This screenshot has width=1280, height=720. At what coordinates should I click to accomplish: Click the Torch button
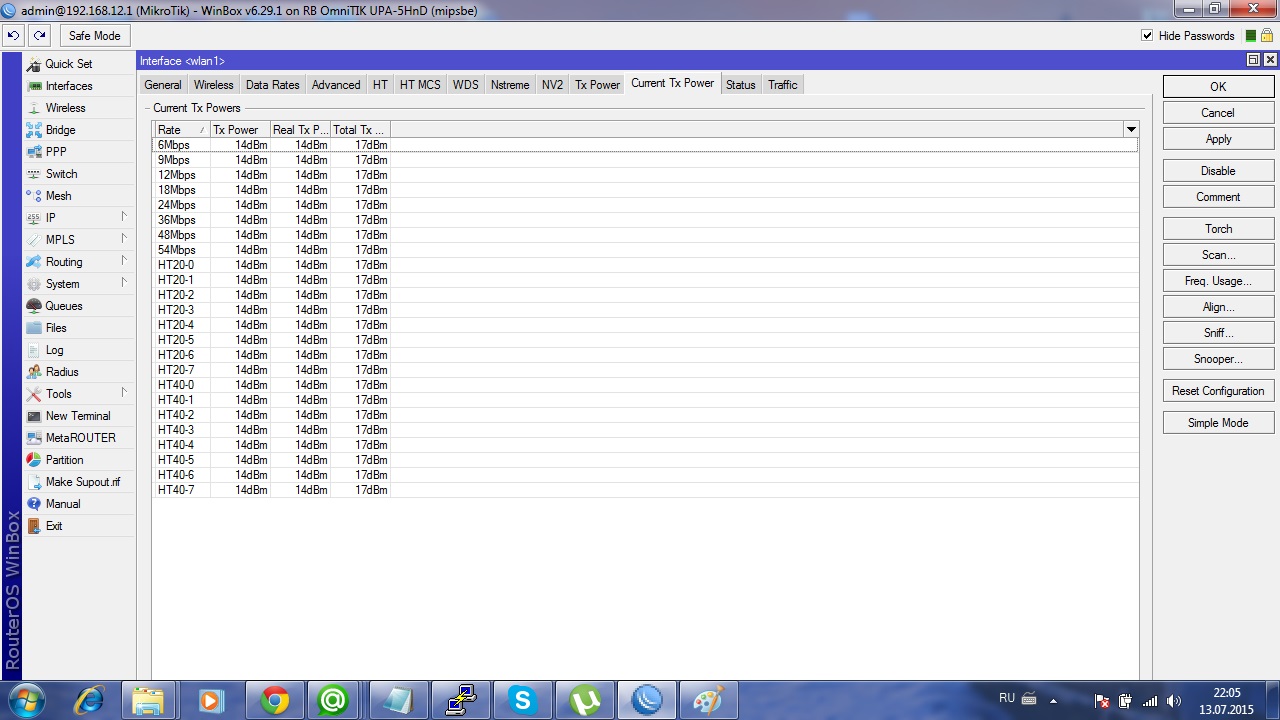1218,229
